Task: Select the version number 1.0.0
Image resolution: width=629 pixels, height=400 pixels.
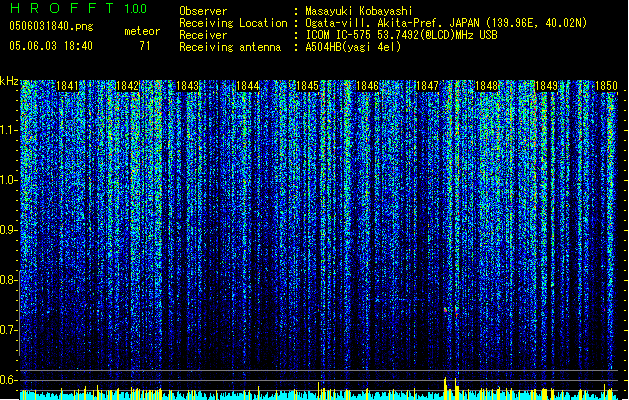Action: click(x=136, y=9)
